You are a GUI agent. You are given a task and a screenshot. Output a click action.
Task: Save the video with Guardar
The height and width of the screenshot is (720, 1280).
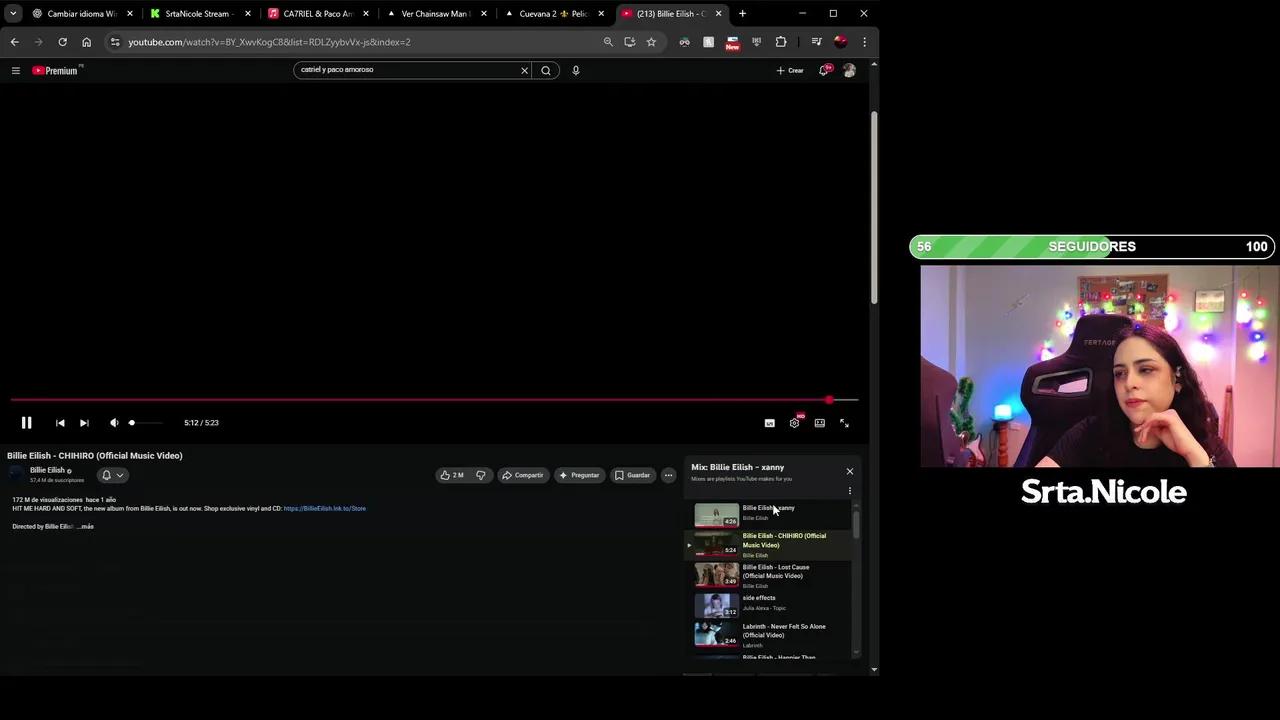[x=633, y=475]
